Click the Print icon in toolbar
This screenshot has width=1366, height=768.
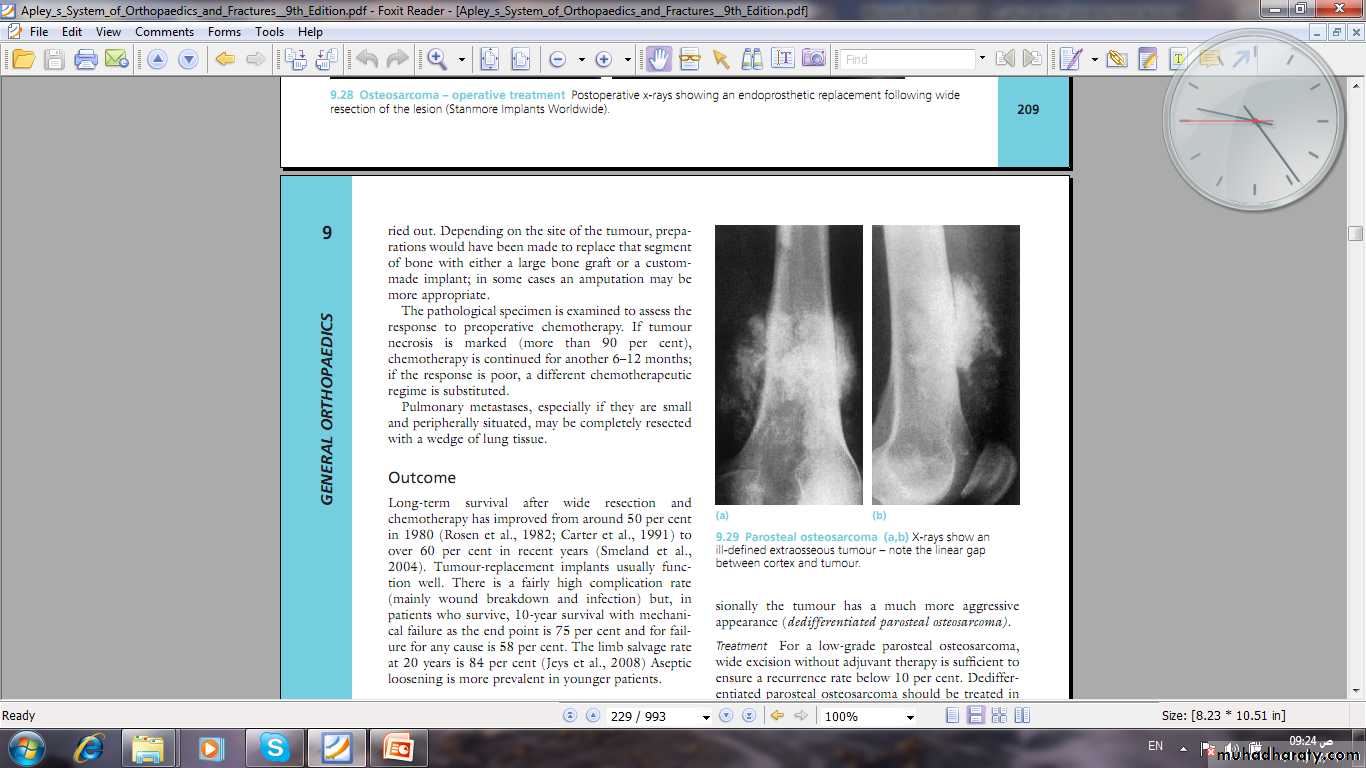pyautogui.click(x=86, y=59)
